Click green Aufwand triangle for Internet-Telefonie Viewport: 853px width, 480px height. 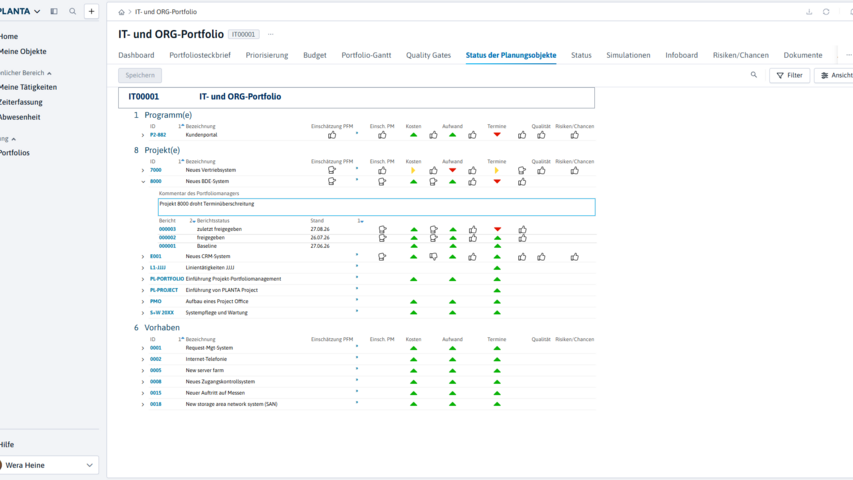[x=452, y=359]
